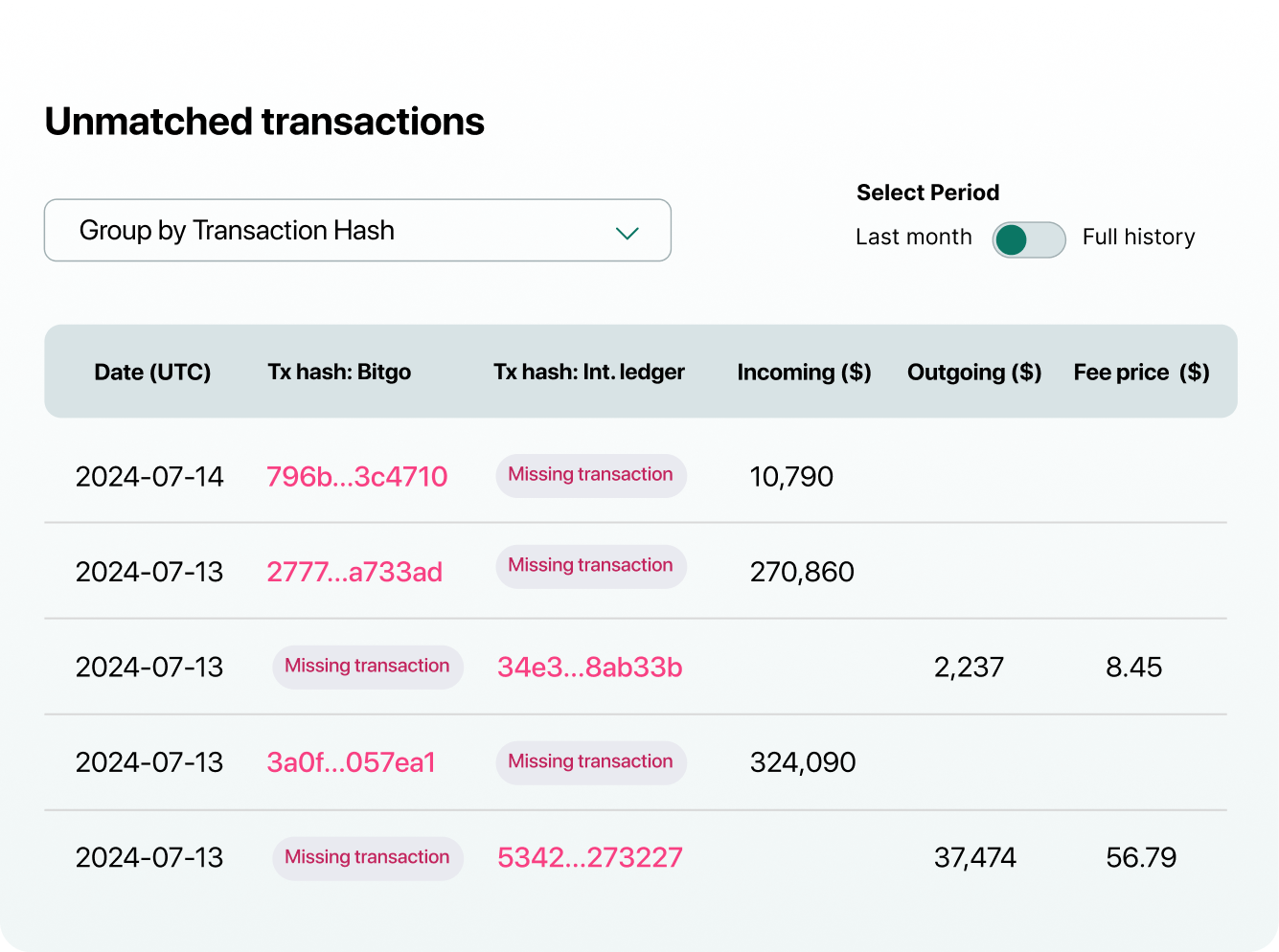
Task: Click the Select Period label
Action: coord(927,193)
